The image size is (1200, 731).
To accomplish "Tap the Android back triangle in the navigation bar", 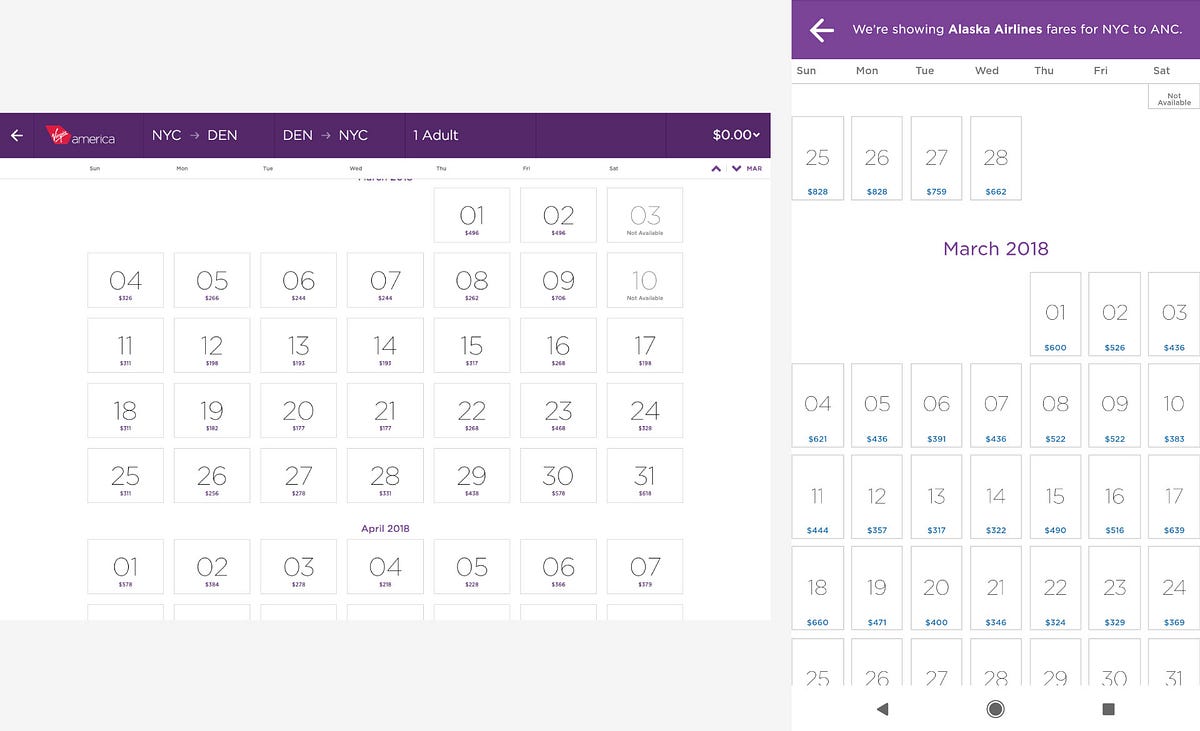I will click(x=882, y=709).
